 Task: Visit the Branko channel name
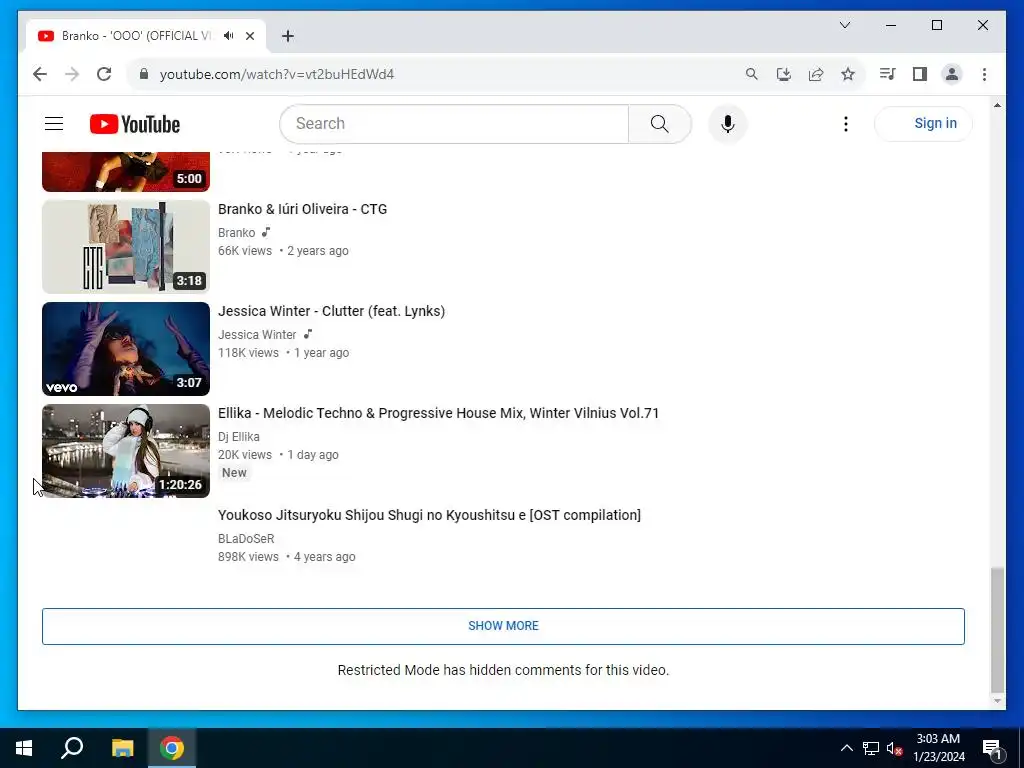tap(236, 232)
